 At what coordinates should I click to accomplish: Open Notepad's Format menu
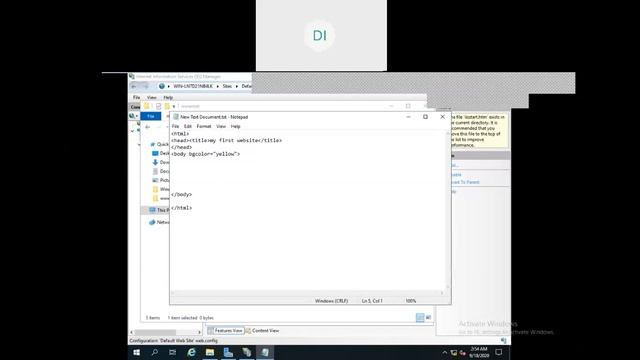[x=204, y=127]
